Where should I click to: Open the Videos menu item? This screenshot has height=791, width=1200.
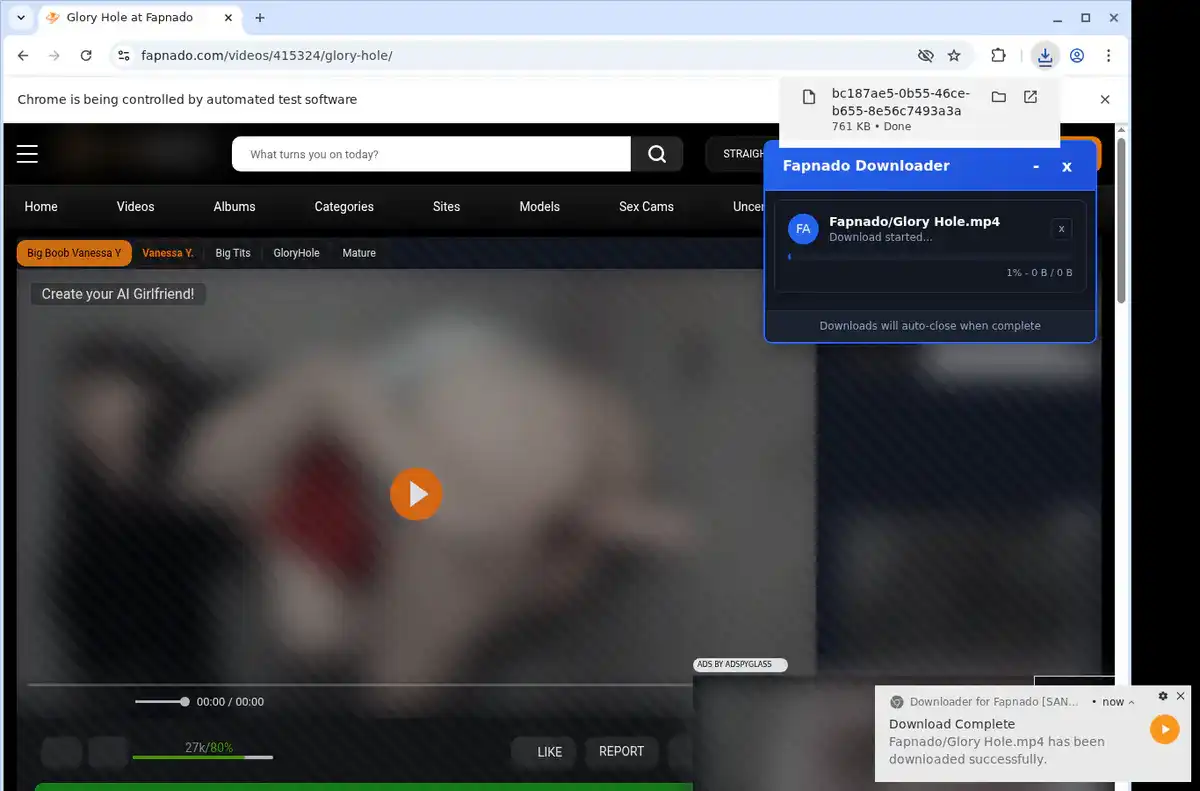coord(135,206)
